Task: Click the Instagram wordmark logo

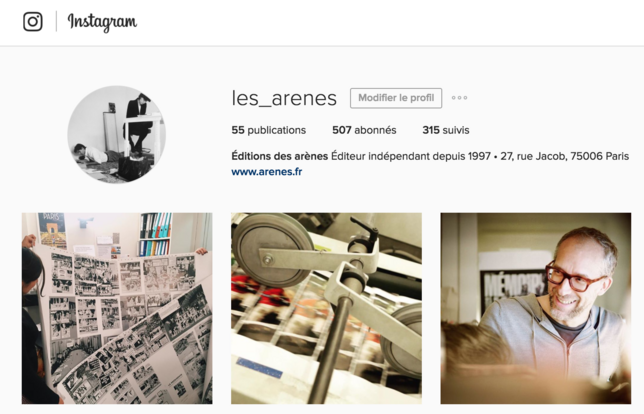Action: click(102, 22)
